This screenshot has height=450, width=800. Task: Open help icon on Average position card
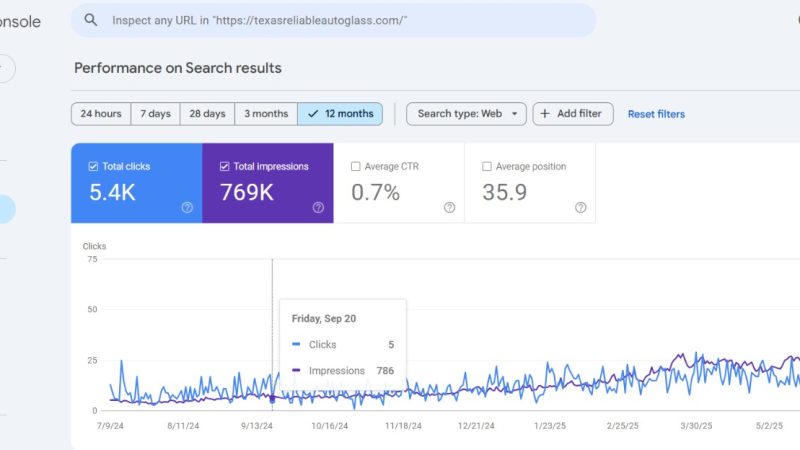581,207
